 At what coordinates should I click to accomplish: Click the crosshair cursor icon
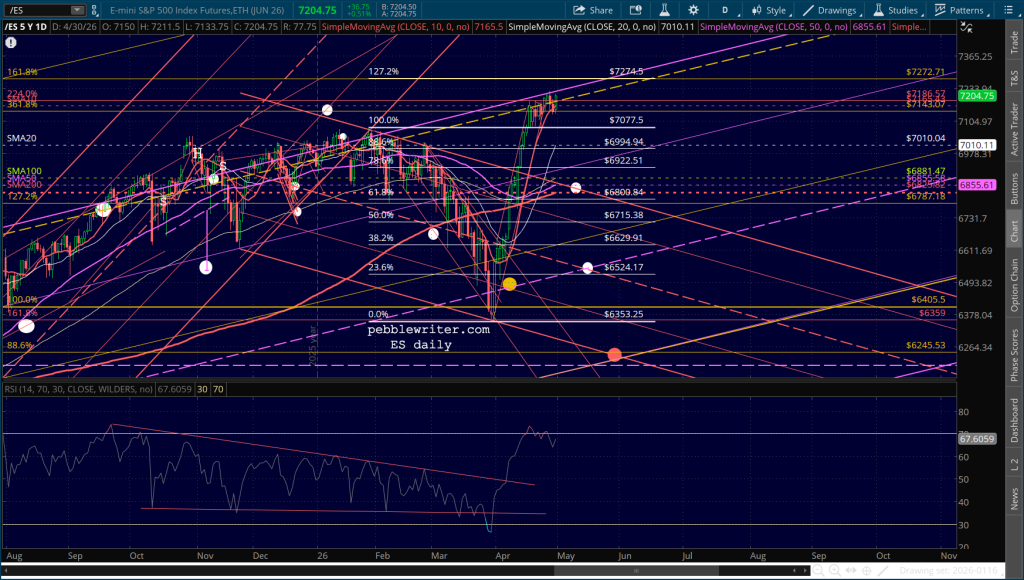click(867, 571)
